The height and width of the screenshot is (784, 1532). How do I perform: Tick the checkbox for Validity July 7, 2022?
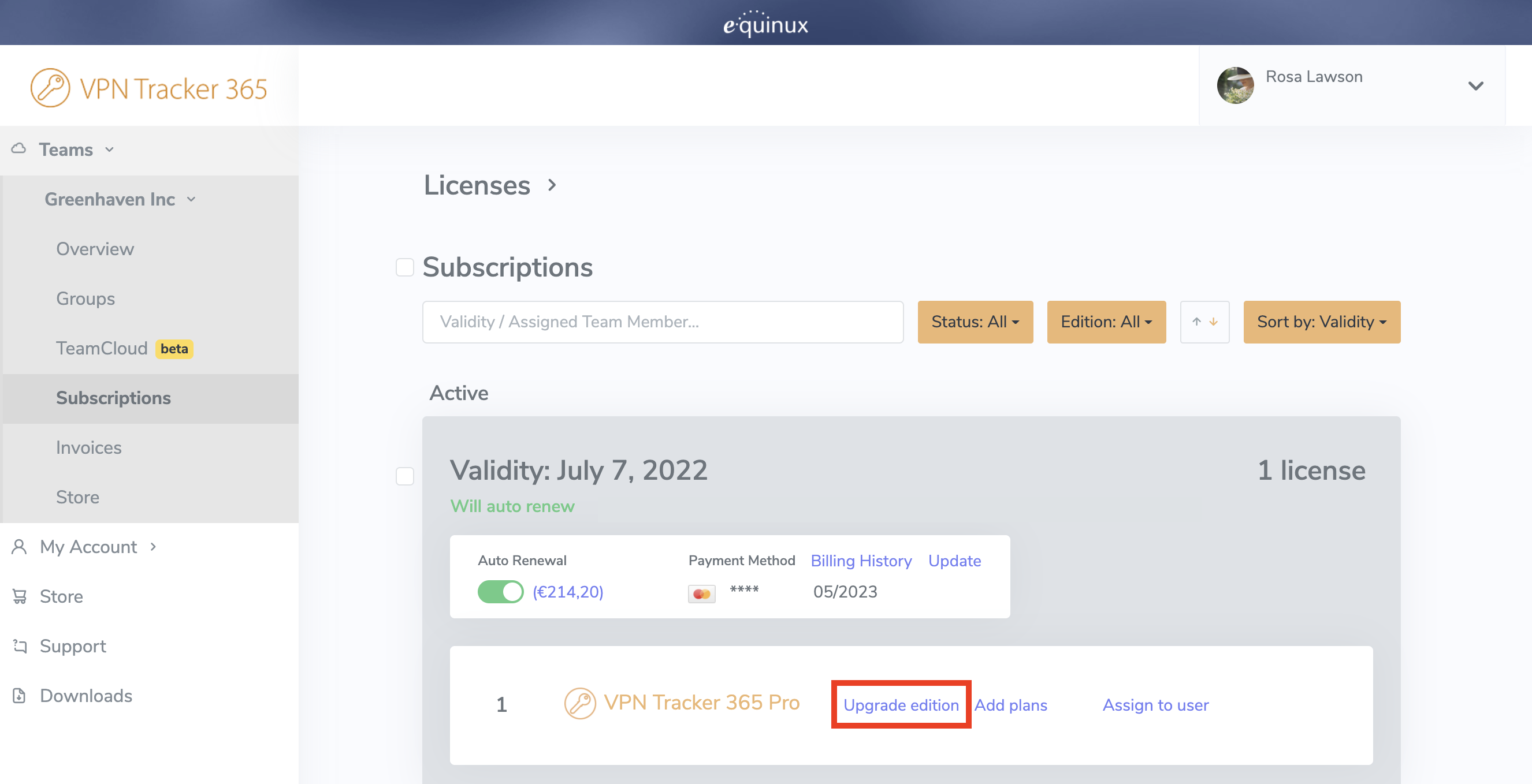click(x=405, y=476)
